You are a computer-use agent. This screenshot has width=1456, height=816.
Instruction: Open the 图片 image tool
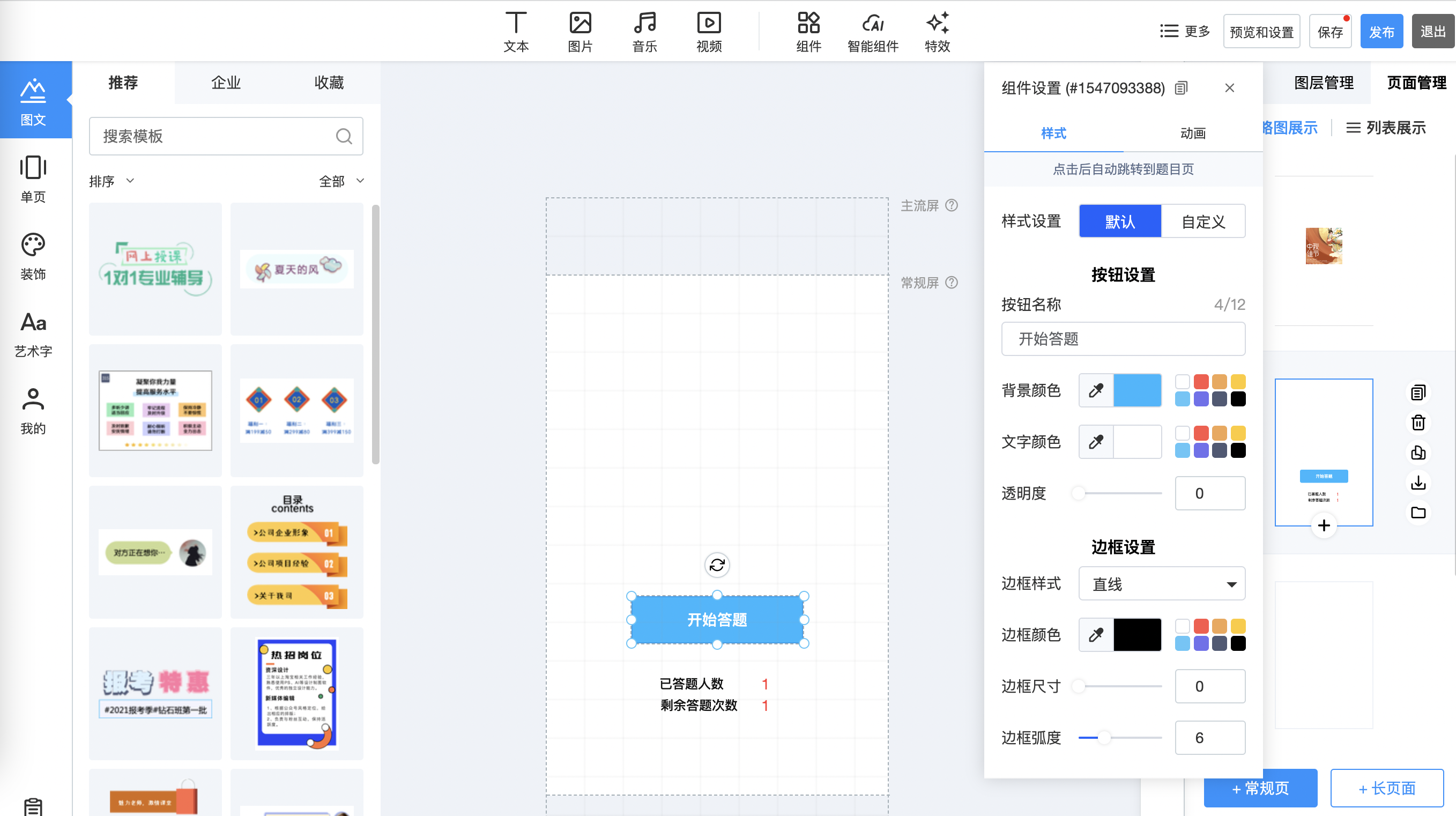[x=580, y=32]
